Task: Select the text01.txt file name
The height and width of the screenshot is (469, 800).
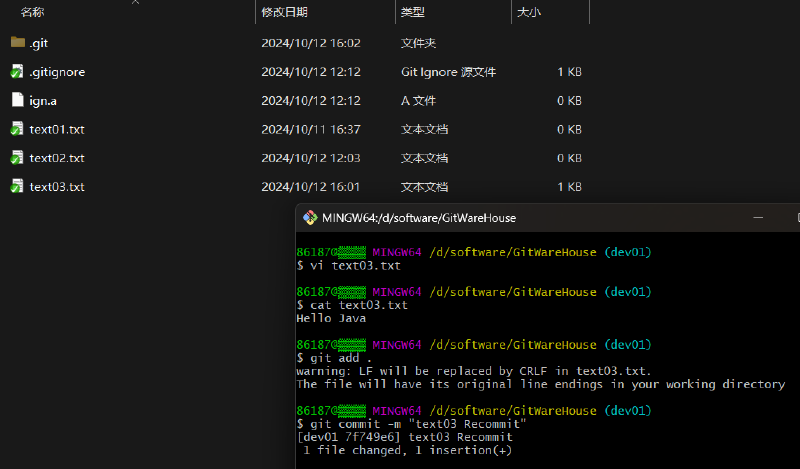Action: click(57, 130)
